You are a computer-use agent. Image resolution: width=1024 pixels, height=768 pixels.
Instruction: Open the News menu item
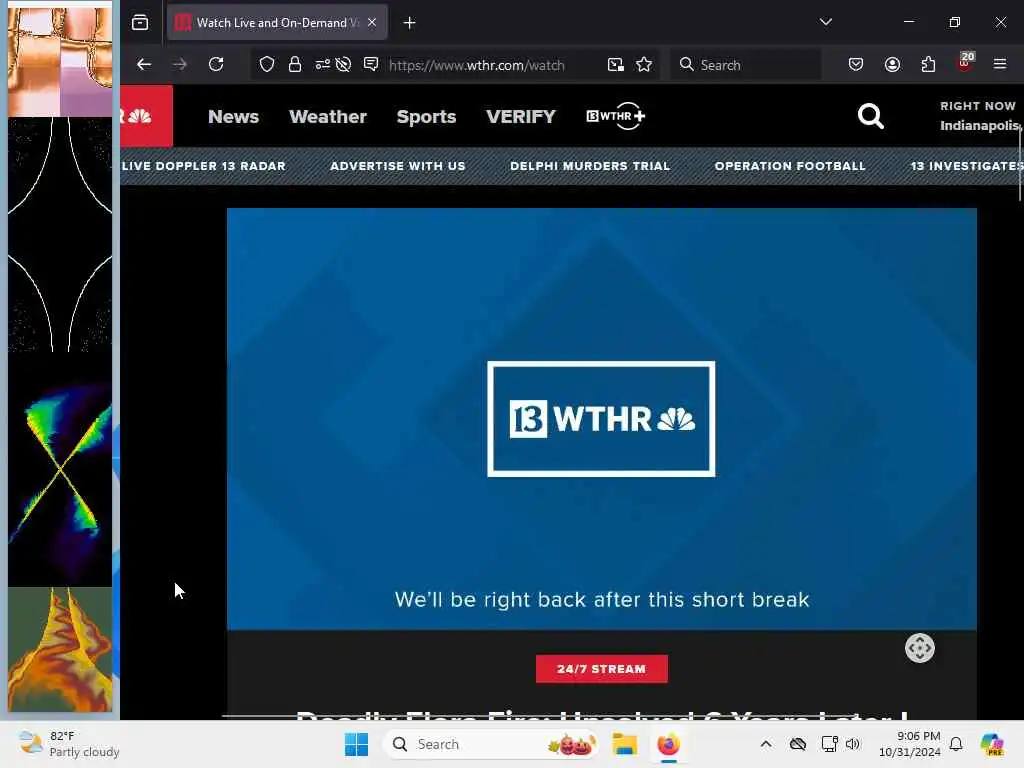[x=233, y=117]
